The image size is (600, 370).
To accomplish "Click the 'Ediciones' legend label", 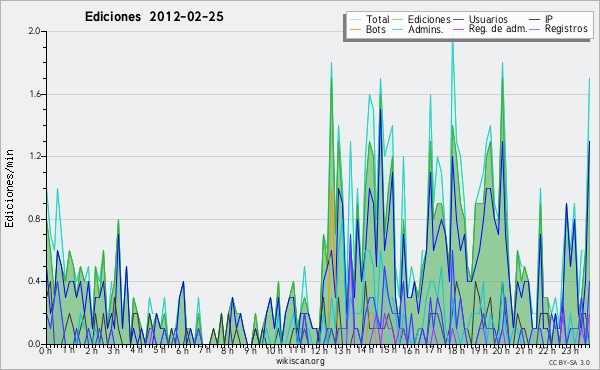I will point(429,19).
